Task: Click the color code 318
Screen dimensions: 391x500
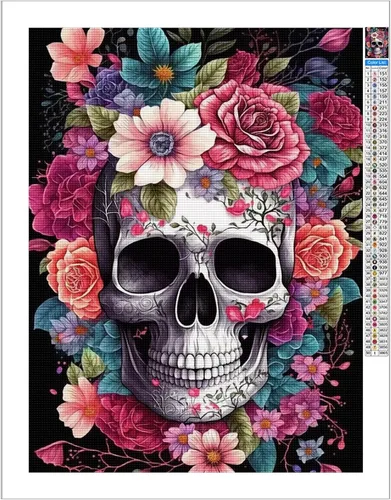Action: pos(383,136)
